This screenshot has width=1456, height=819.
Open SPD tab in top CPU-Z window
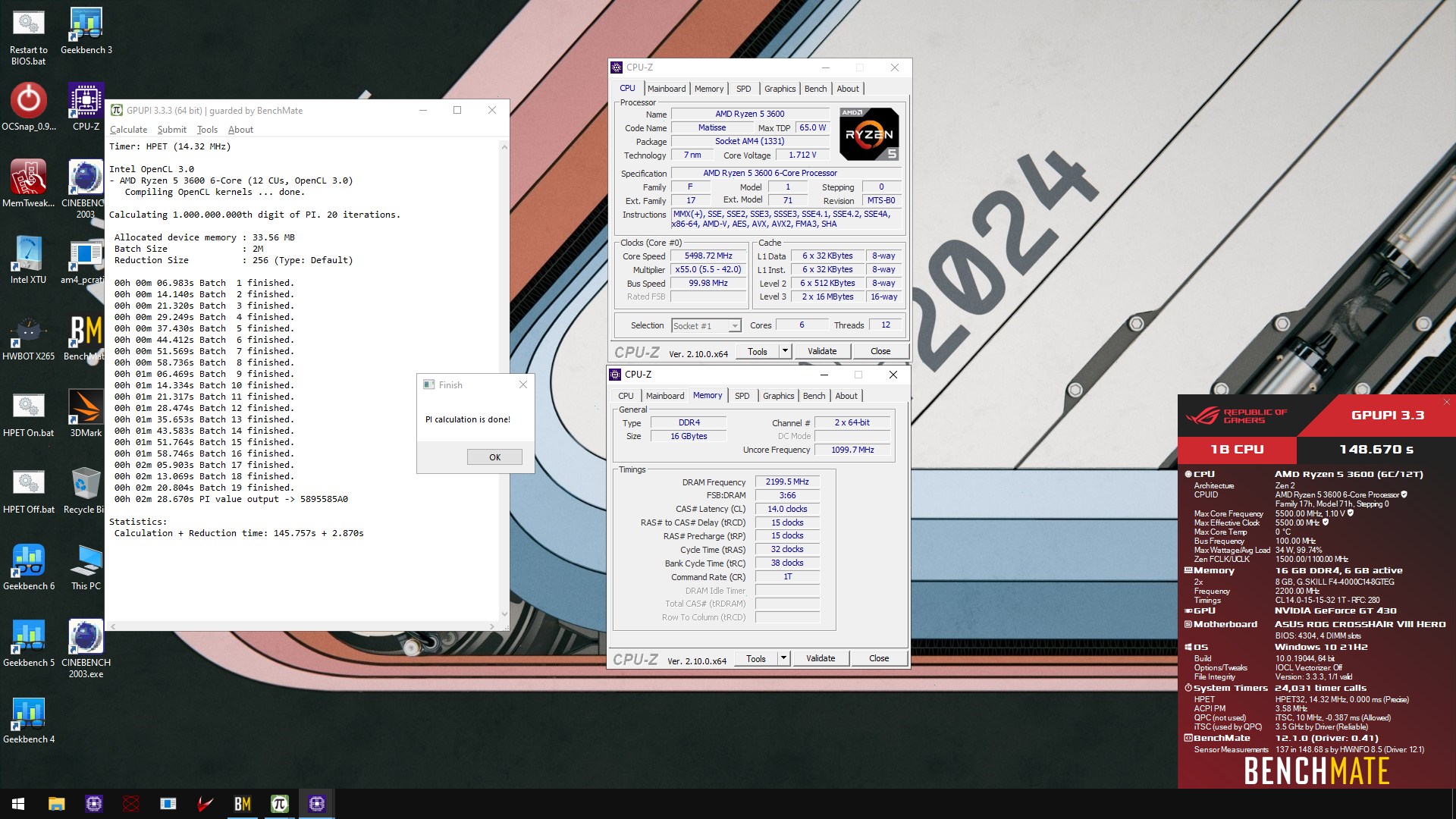coord(743,89)
